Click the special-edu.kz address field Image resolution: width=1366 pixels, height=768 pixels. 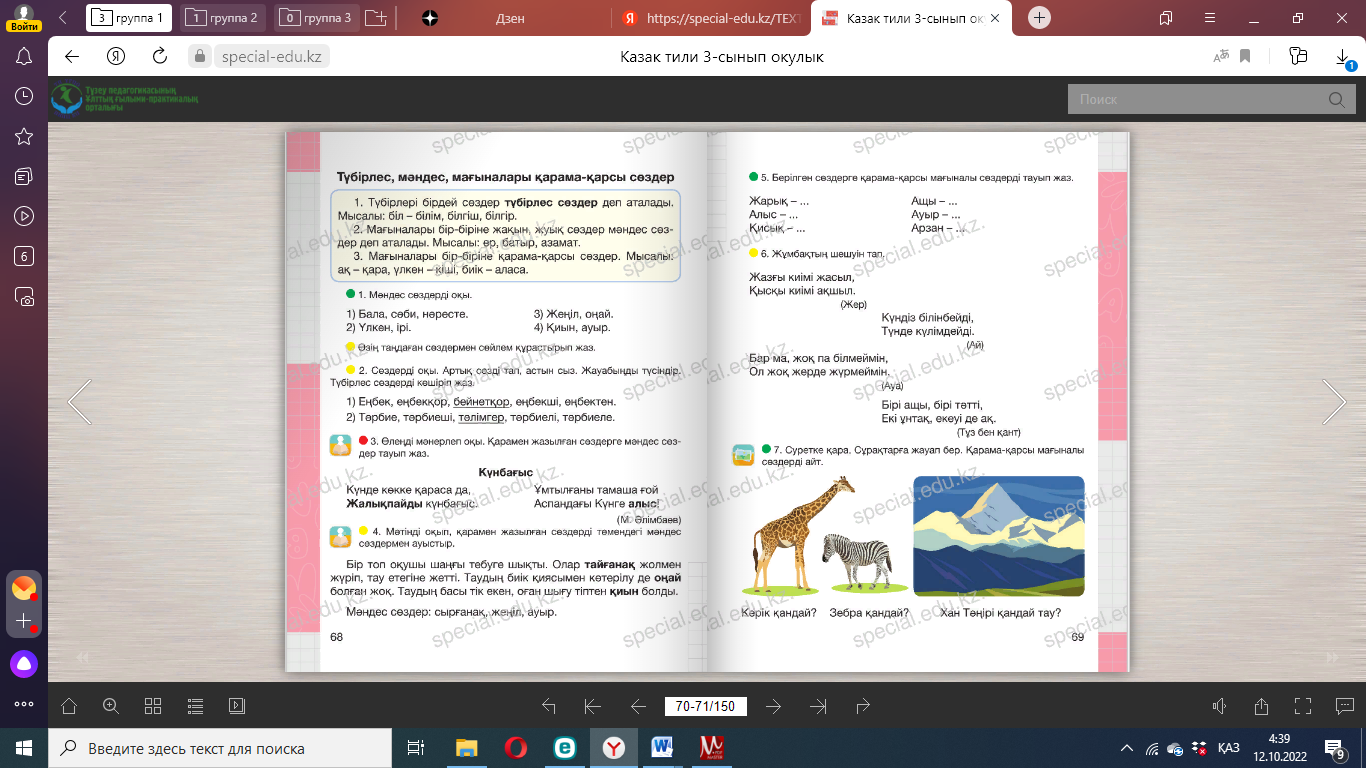point(272,57)
